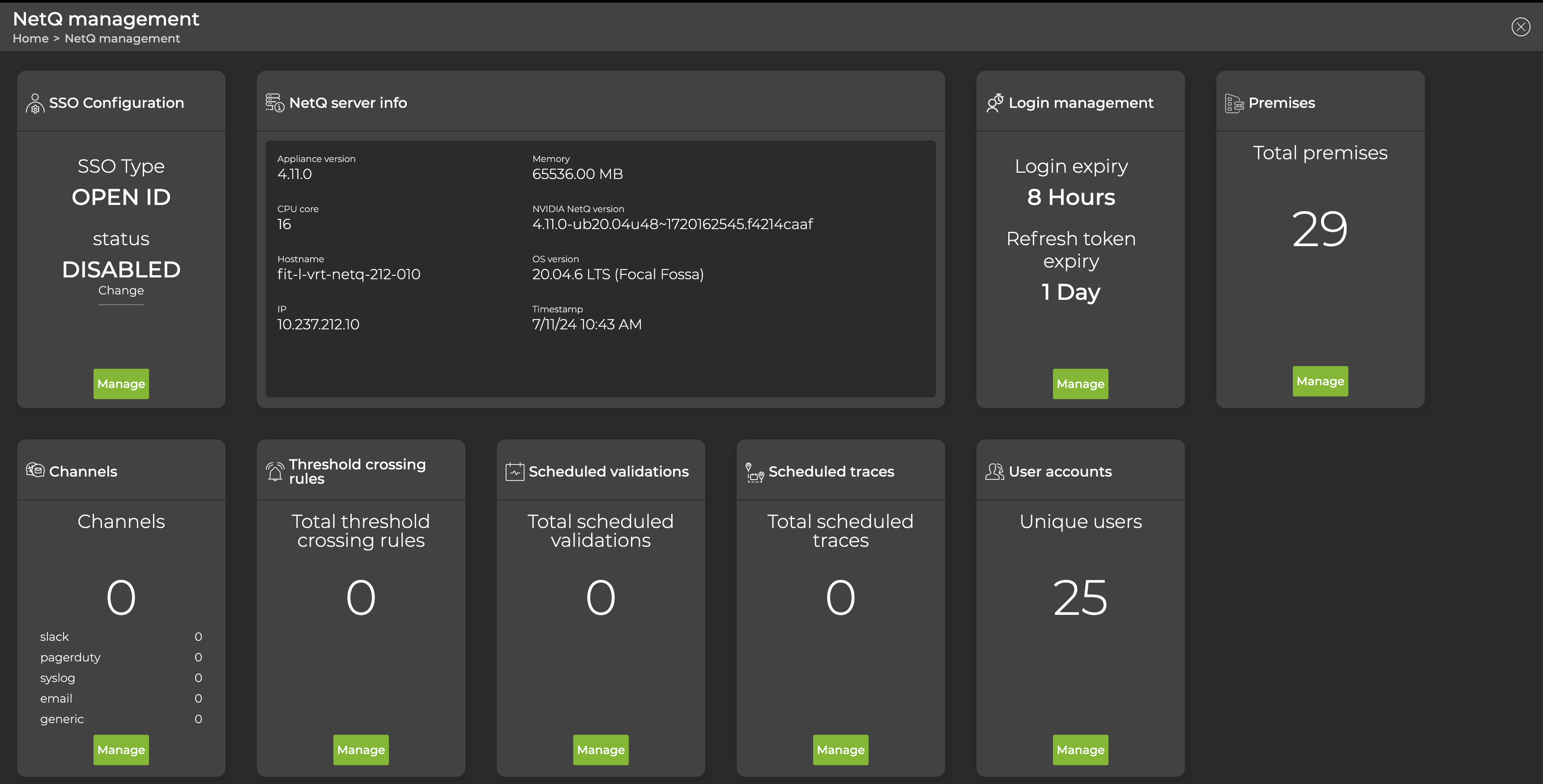Click the Channels chat icon
Viewport: 1543px width, 784px height.
(35, 470)
